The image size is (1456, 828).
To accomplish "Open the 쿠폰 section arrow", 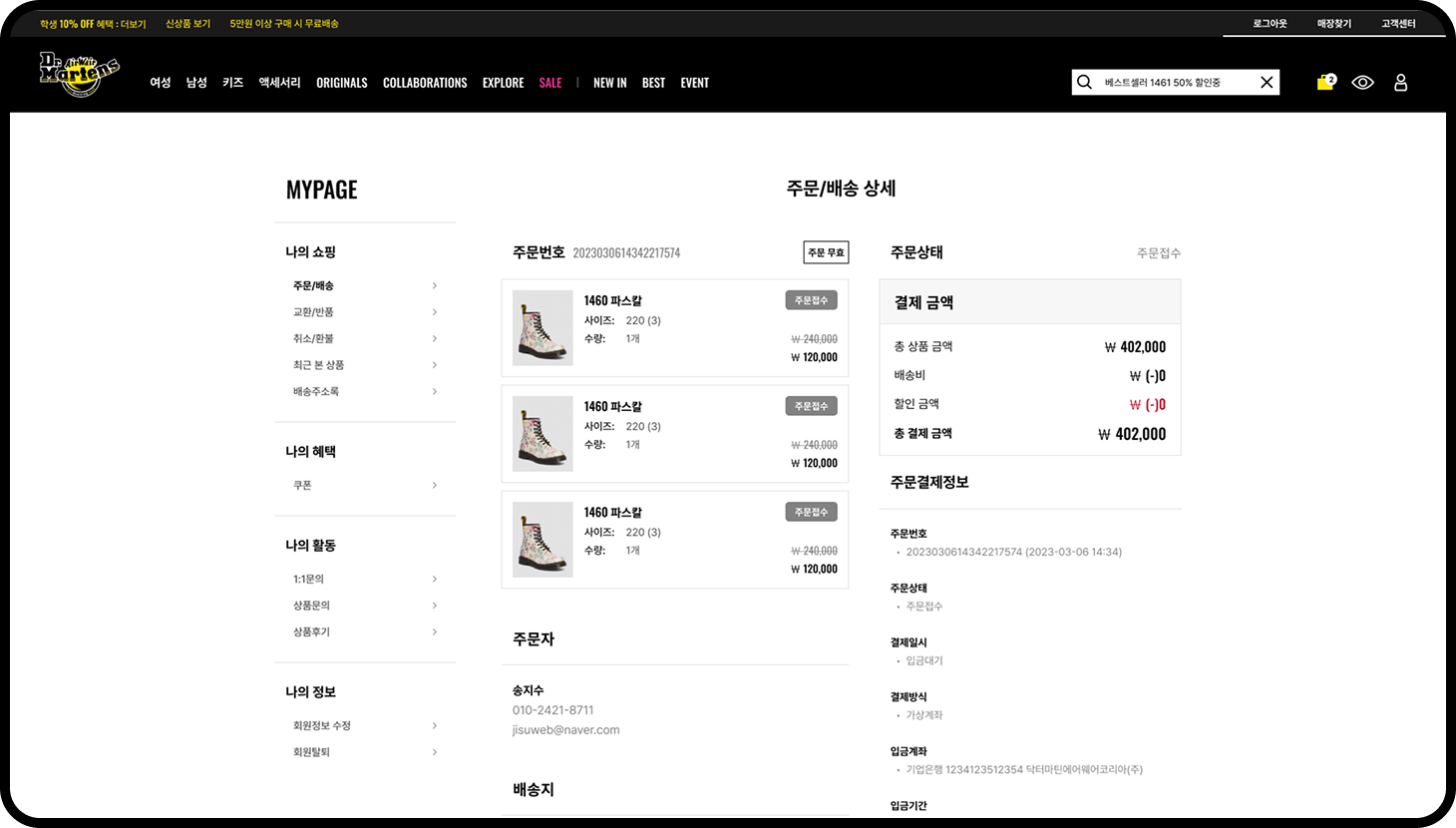I will tap(435, 486).
